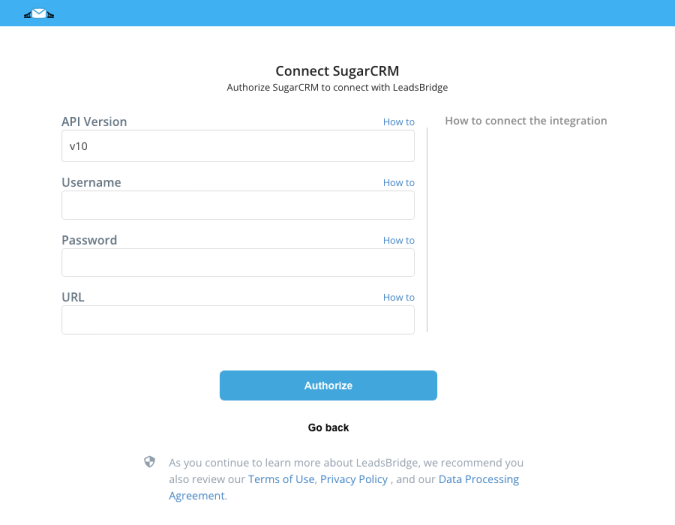Click the blue Authorize button
675x525 pixels.
click(328, 386)
